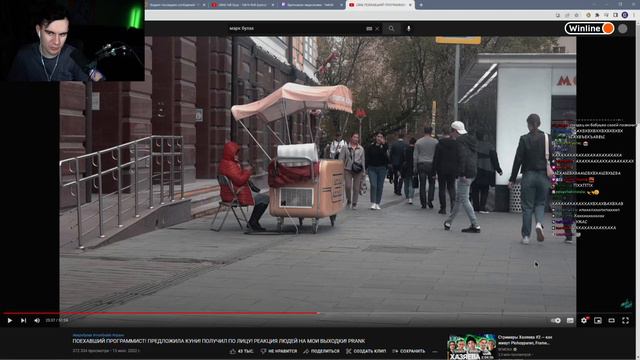Open the browser three-dot menu
The width and height of the screenshot is (640, 360).
pyautogui.click(x=634, y=15)
